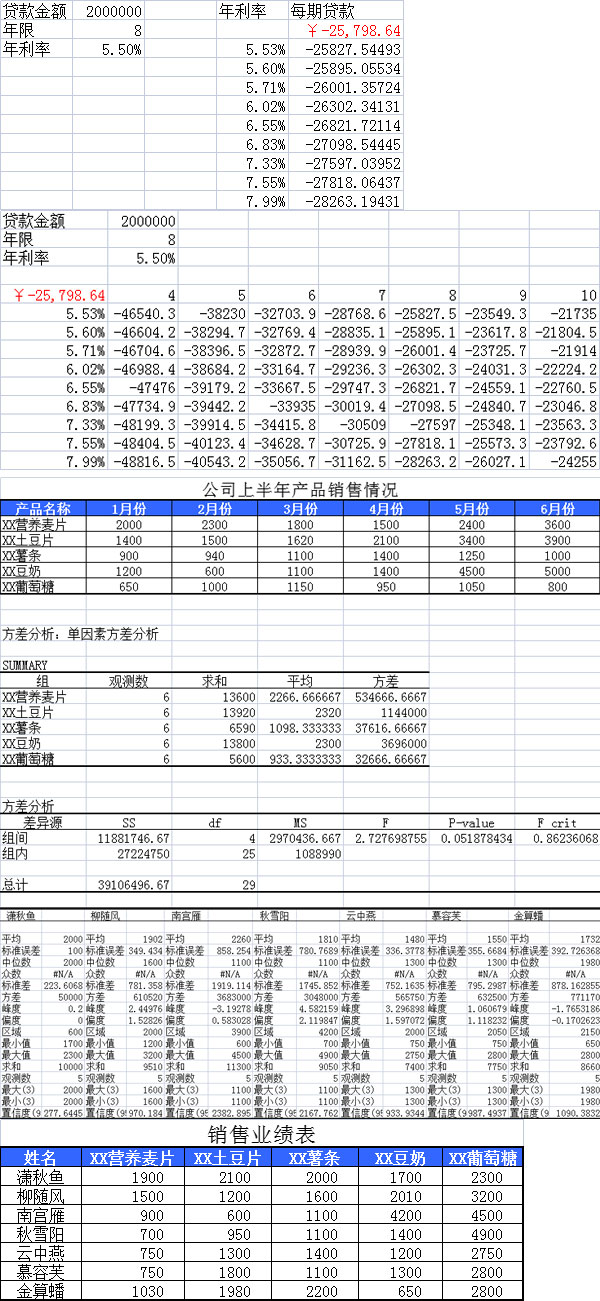
Task: Click the 方差分析：单因素方差分析 label cell
Action: 80,634
